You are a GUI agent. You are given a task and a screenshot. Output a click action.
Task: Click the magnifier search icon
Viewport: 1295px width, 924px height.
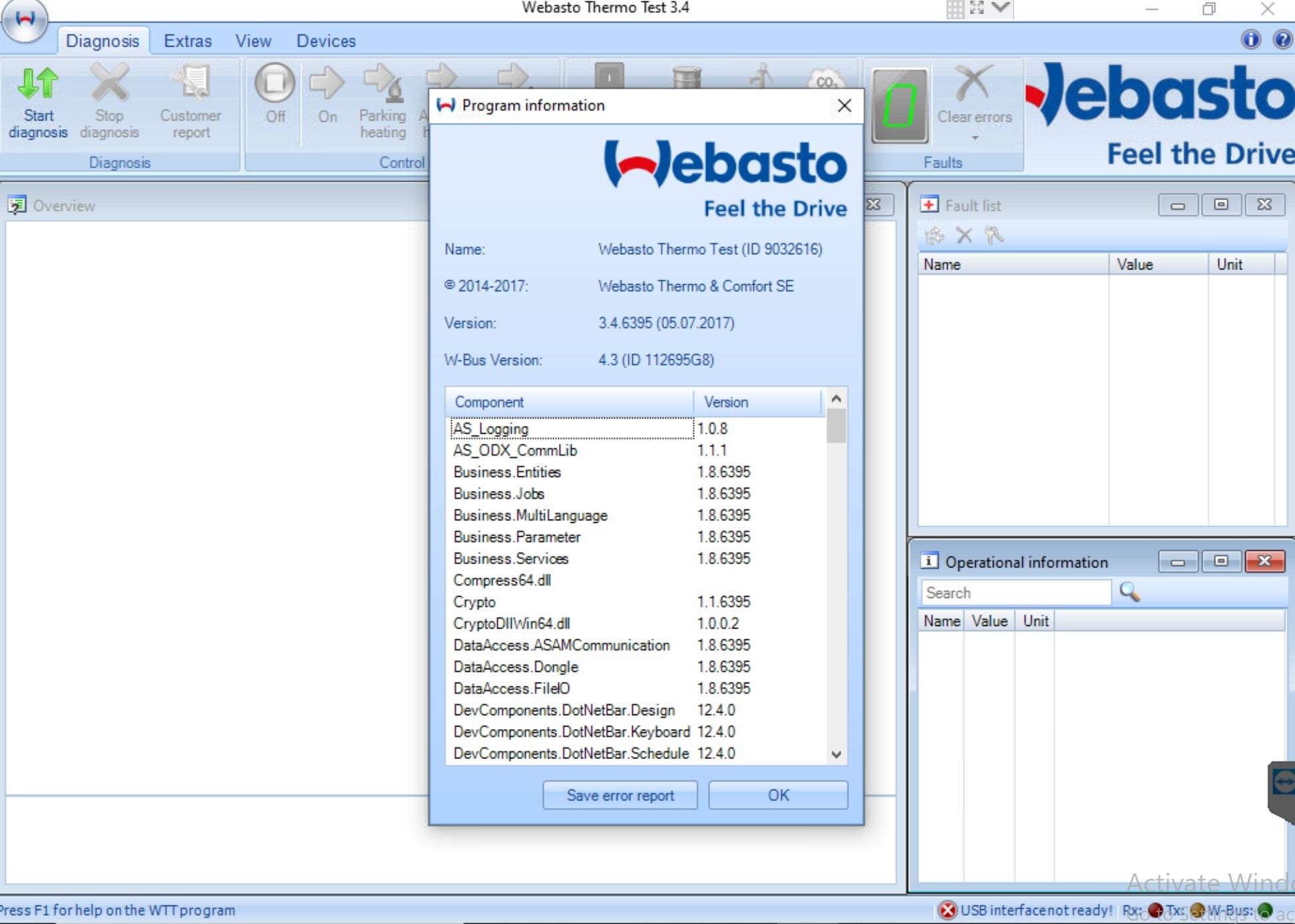(1129, 591)
